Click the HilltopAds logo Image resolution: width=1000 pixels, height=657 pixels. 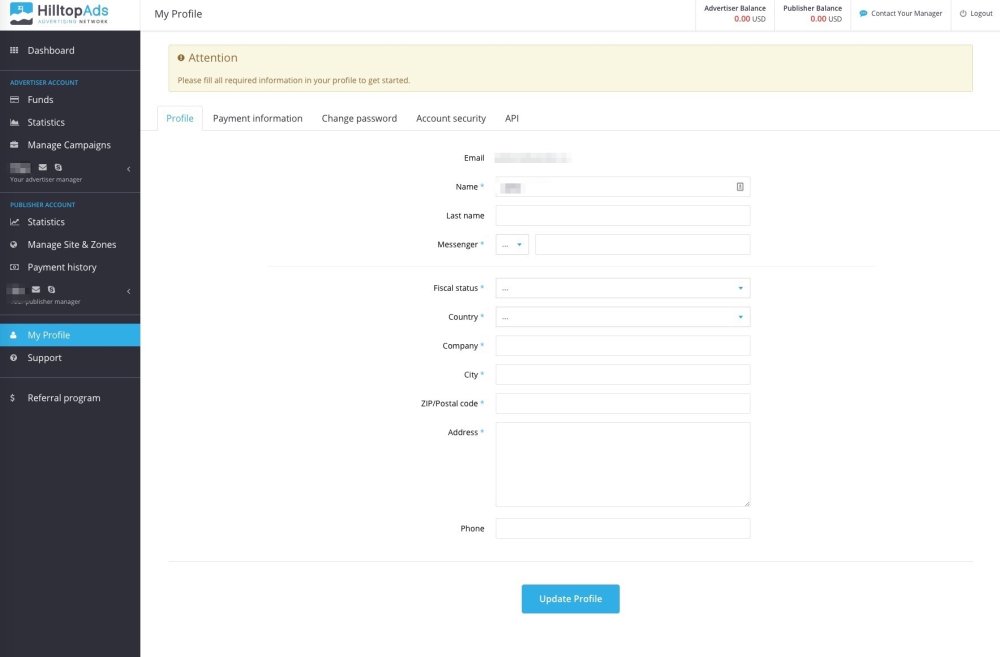coord(59,13)
